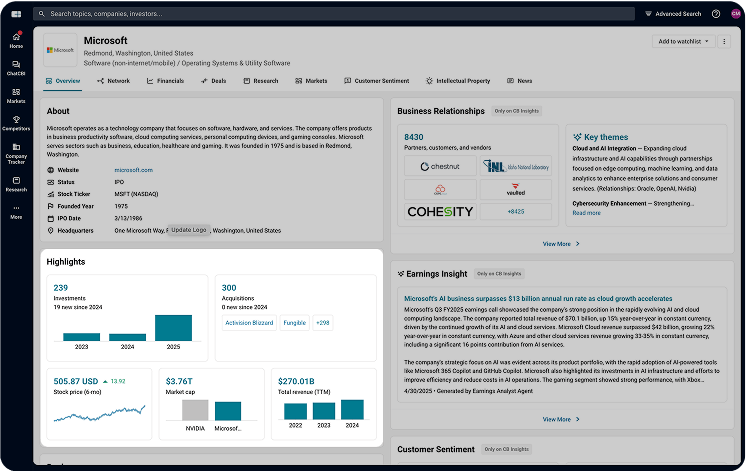Open Research in the left sidebar

(16, 183)
